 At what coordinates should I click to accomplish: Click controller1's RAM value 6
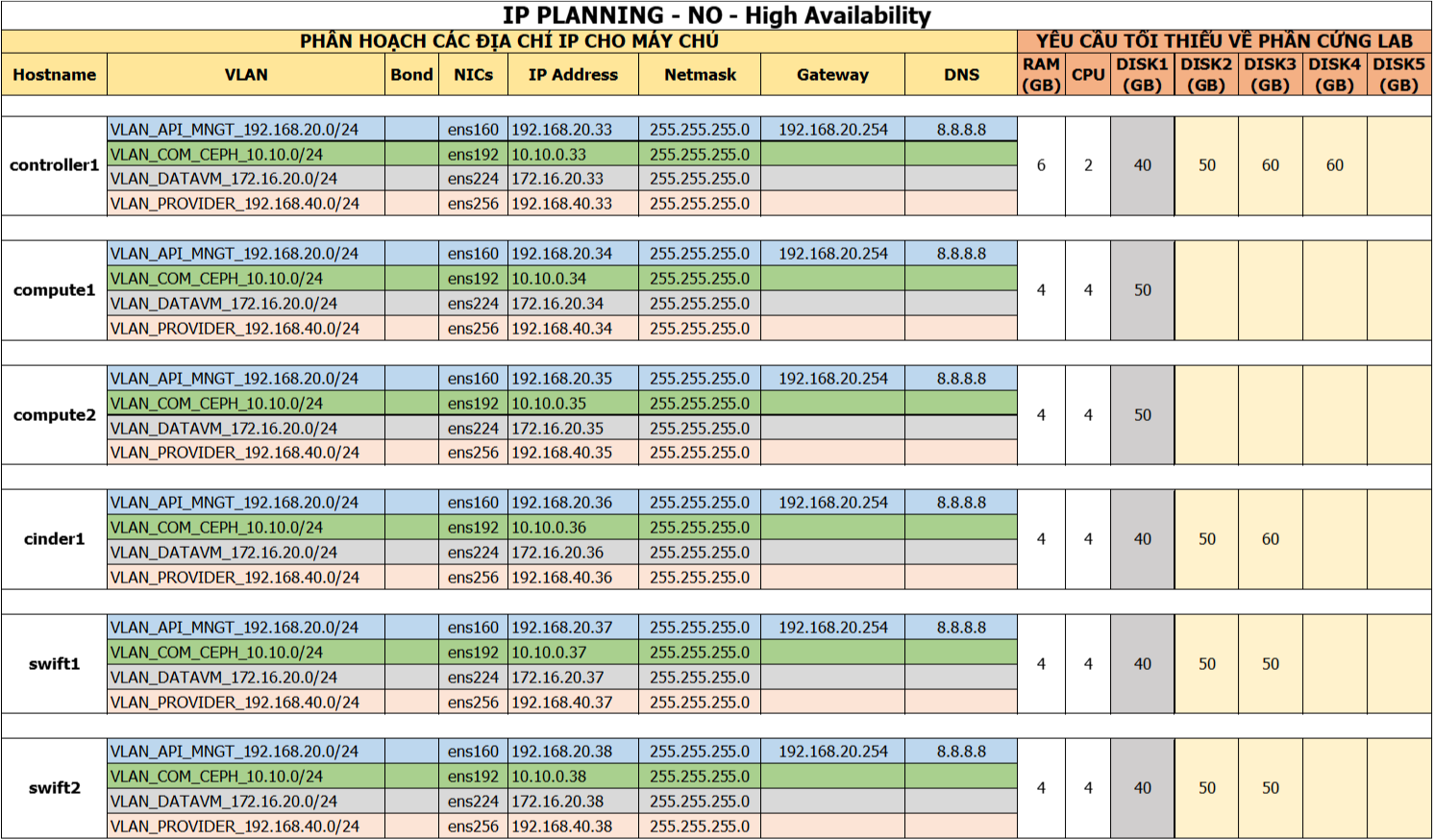(x=1041, y=166)
